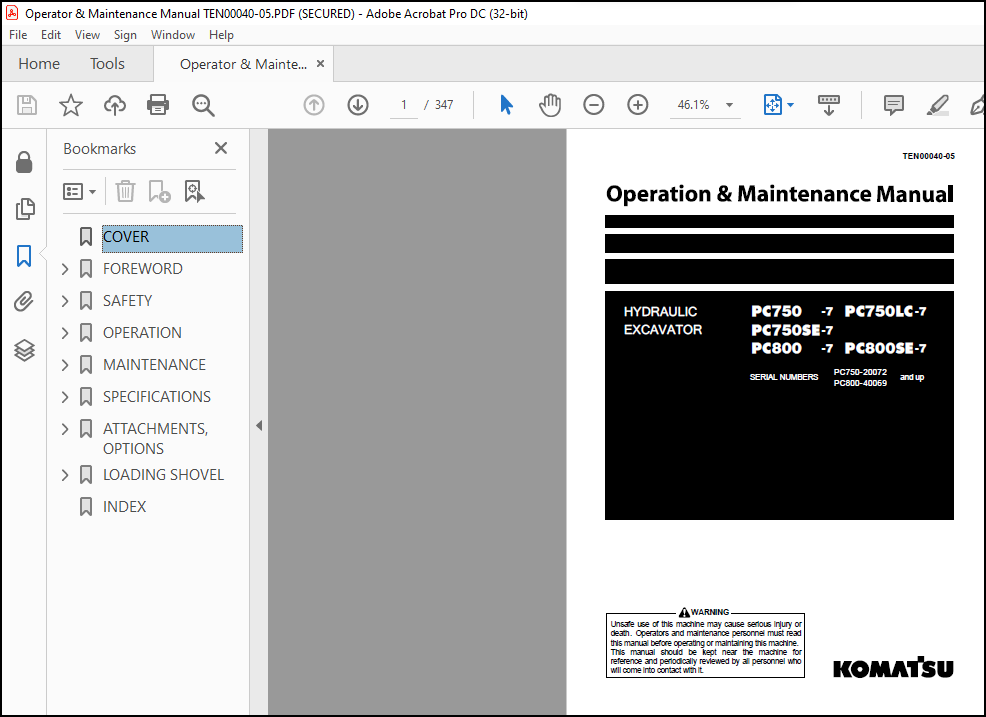Click the Fit page view icon

[x=772, y=105]
